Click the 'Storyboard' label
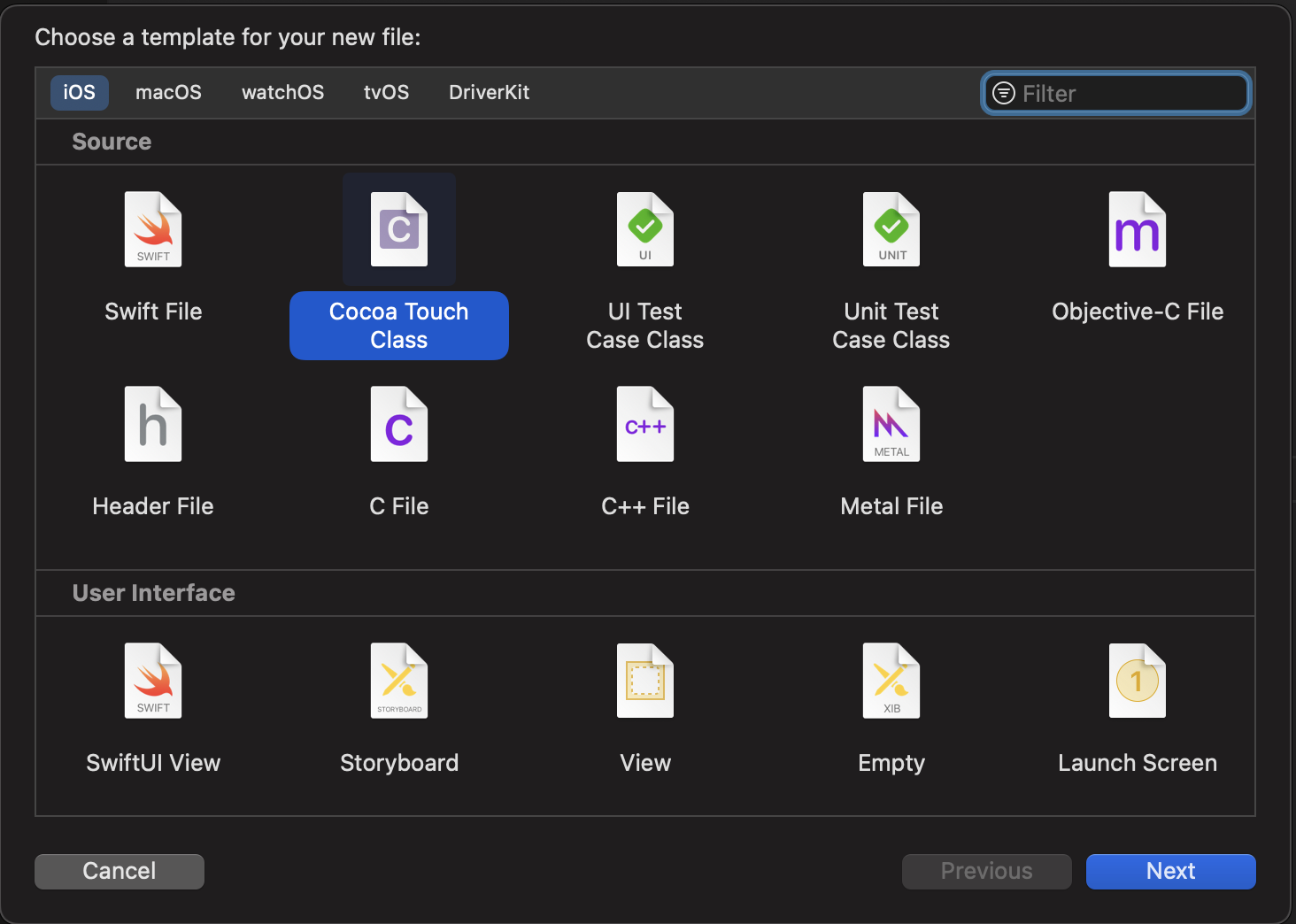The image size is (1296, 924). (399, 763)
